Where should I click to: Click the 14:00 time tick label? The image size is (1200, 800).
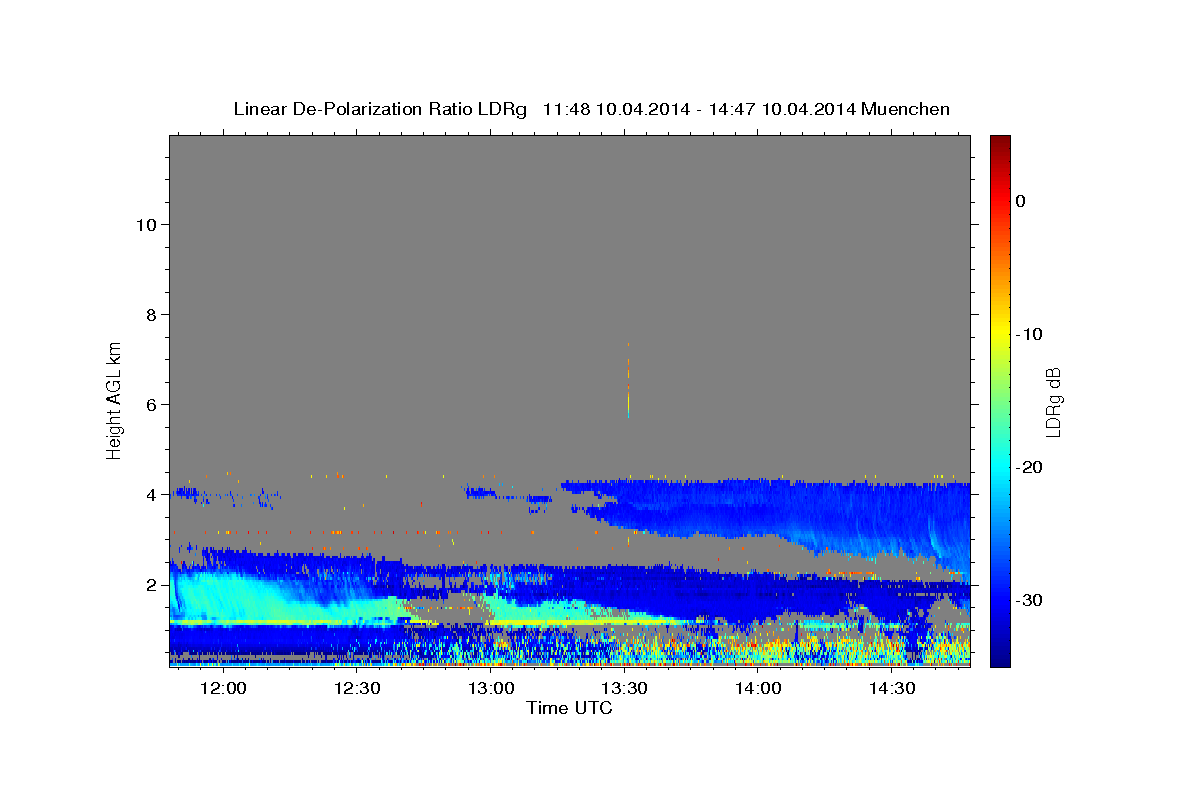758,689
